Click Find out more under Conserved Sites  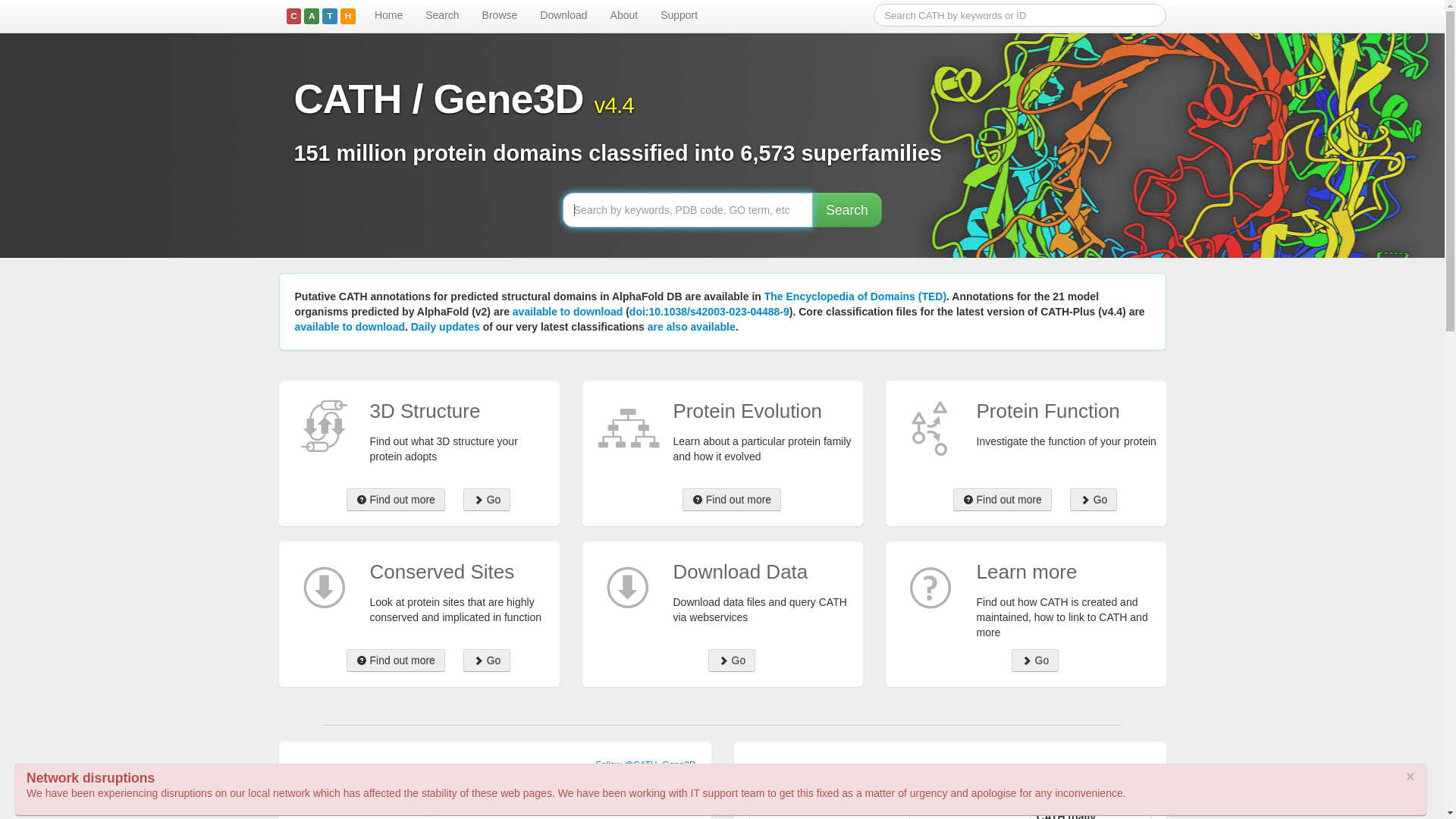(396, 661)
